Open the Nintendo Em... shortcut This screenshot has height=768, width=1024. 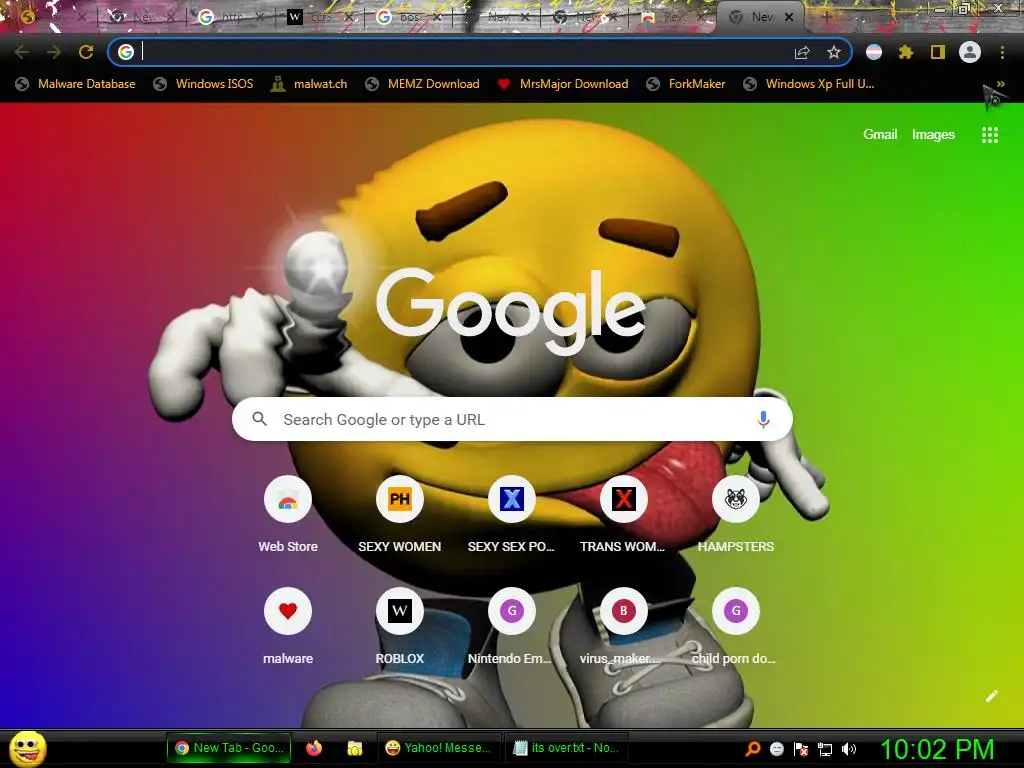[512, 627]
